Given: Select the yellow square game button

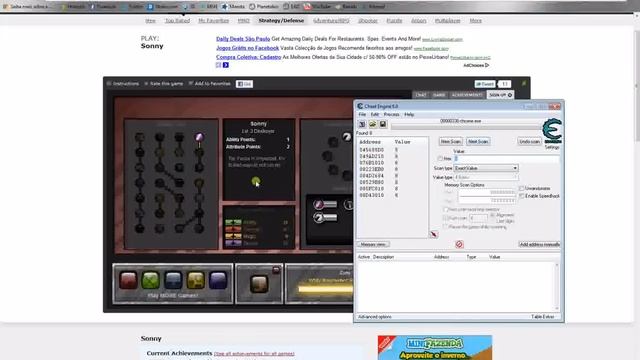Looking at the screenshot, I should point(196,280).
